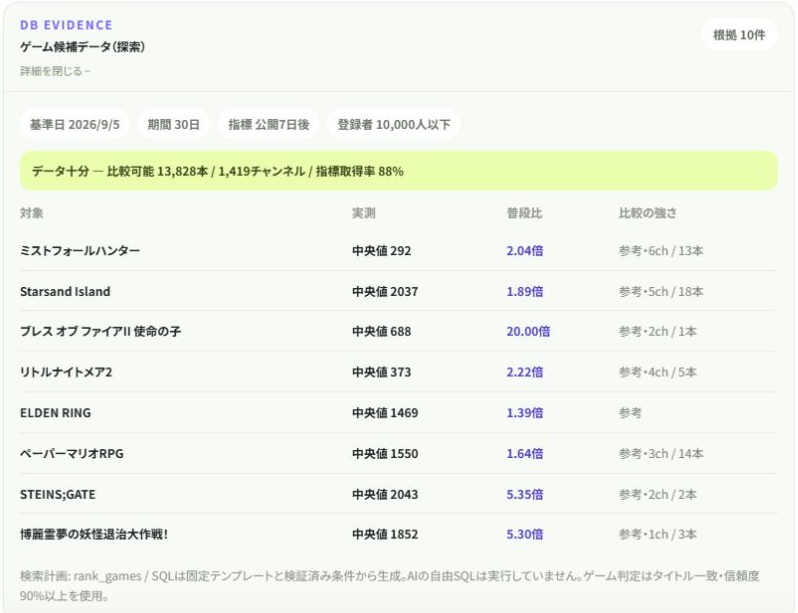
Task: Click ELDEN RING's 参考 strength cell
Action: click(x=630, y=413)
